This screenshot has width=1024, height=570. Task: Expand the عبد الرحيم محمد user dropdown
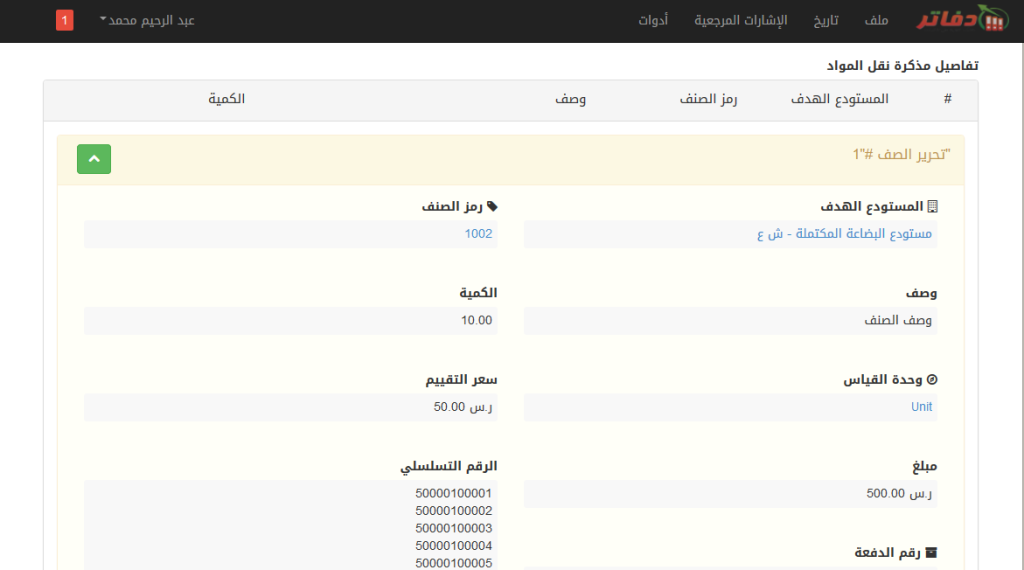(147, 20)
